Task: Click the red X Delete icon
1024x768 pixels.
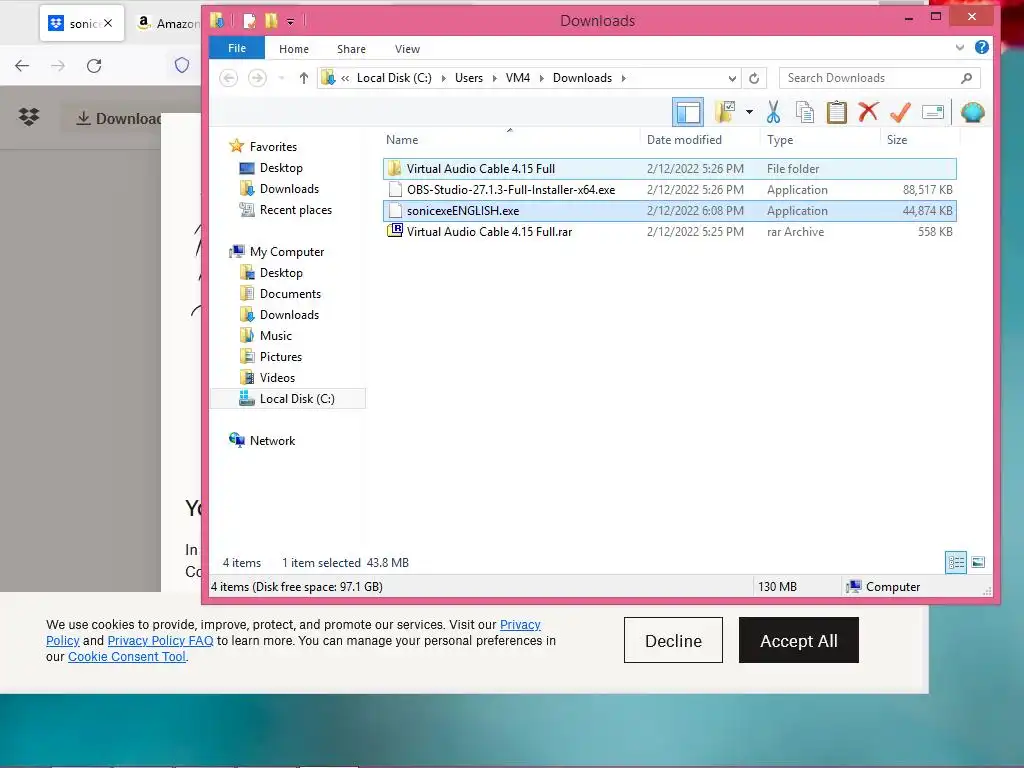Action: pos(868,112)
